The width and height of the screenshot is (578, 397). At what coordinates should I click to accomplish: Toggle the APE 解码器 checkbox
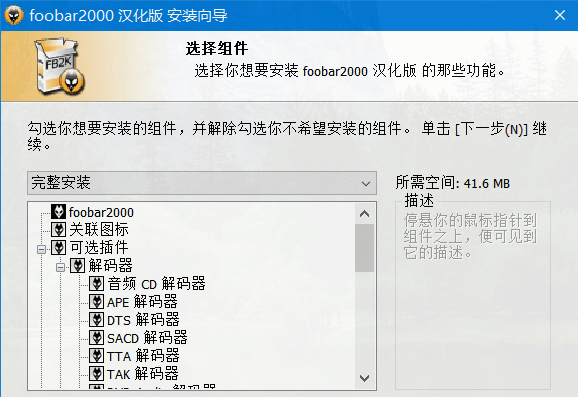pyautogui.click(x=97, y=302)
